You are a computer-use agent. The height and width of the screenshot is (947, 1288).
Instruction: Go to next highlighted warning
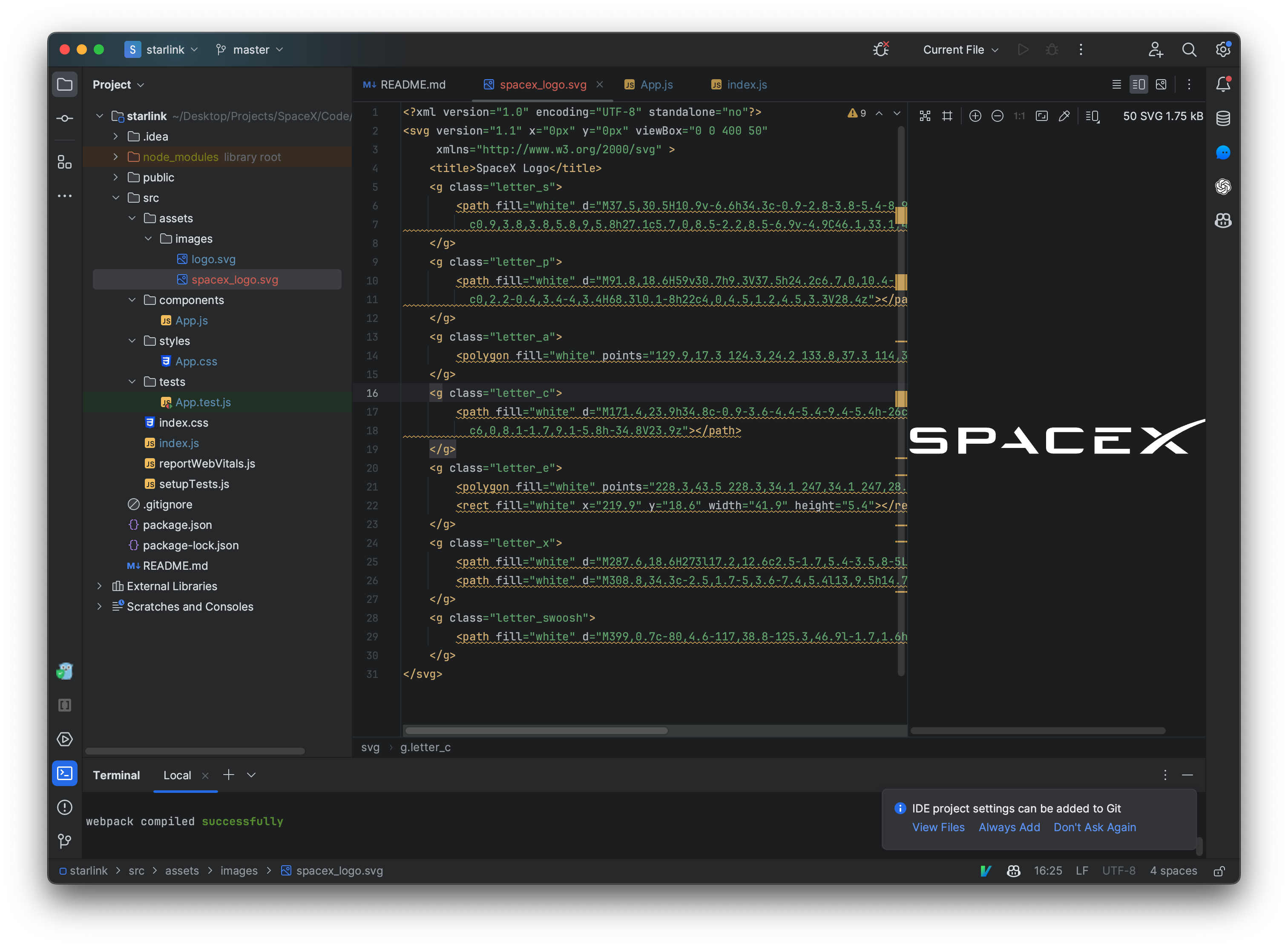tap(897, 114)
